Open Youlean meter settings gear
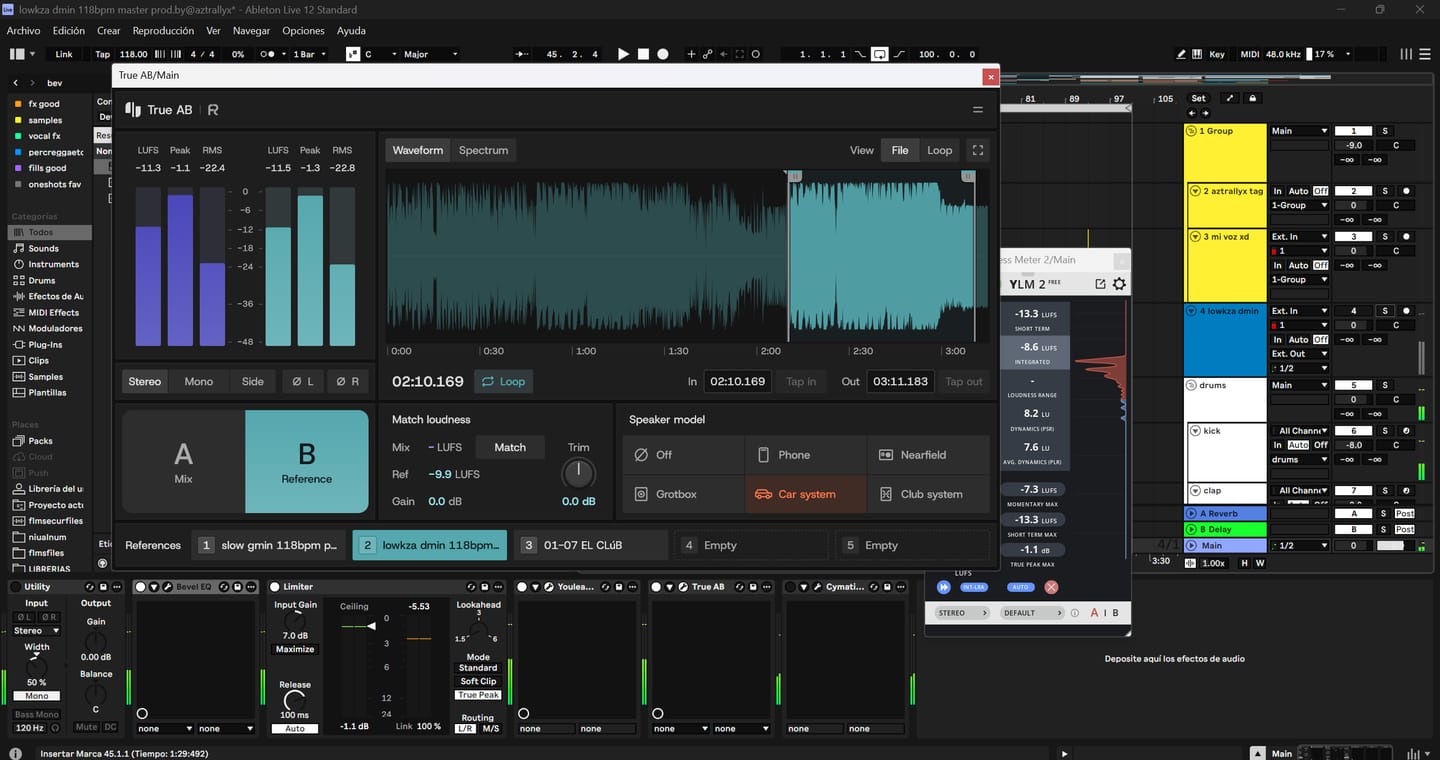 [1119, 284]
